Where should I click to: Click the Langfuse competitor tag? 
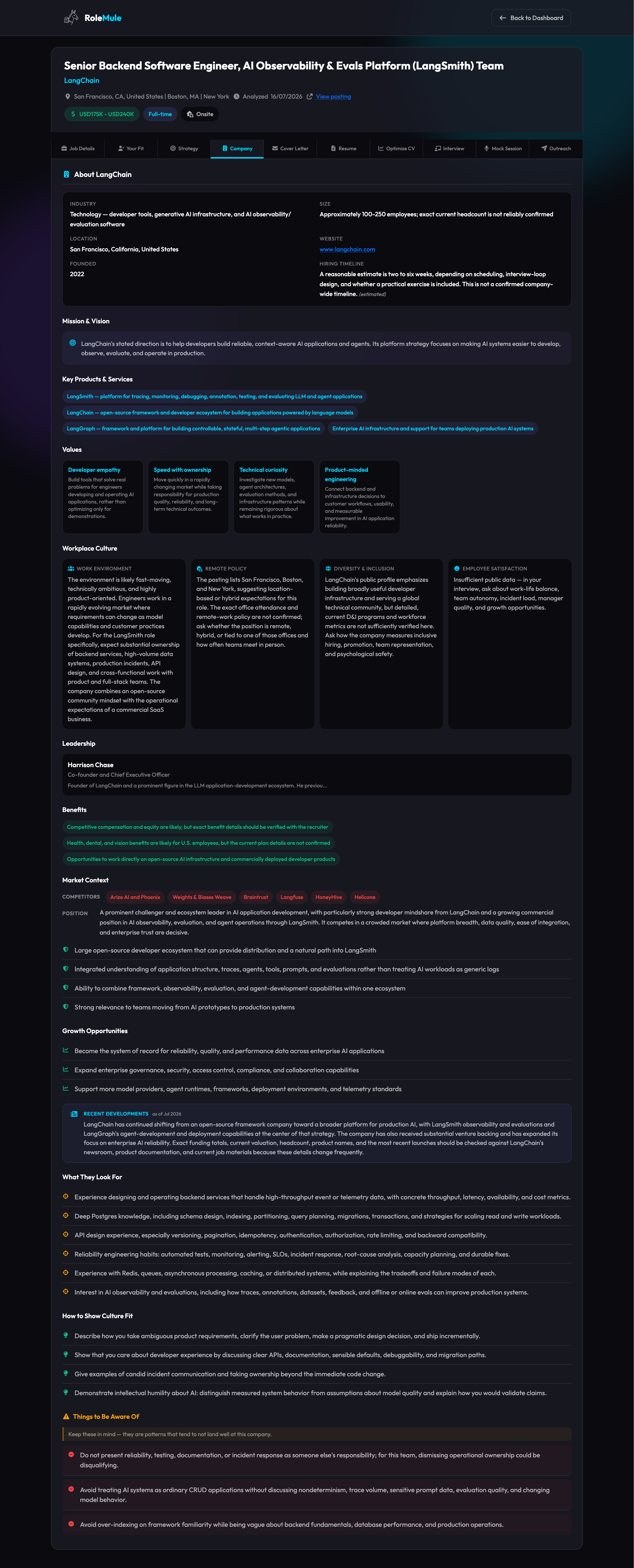(292, 897)
